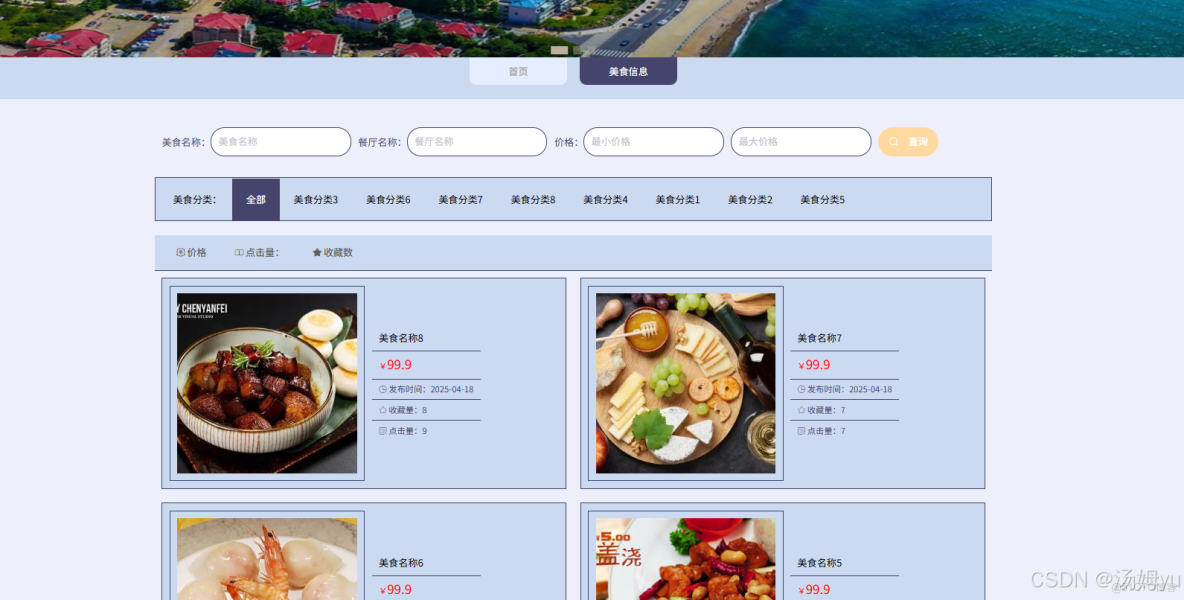Image resolution: width=1184 pixels, height=600 pixels.
Task: Select the 美食分类5 filter
Action: [822, 199]
